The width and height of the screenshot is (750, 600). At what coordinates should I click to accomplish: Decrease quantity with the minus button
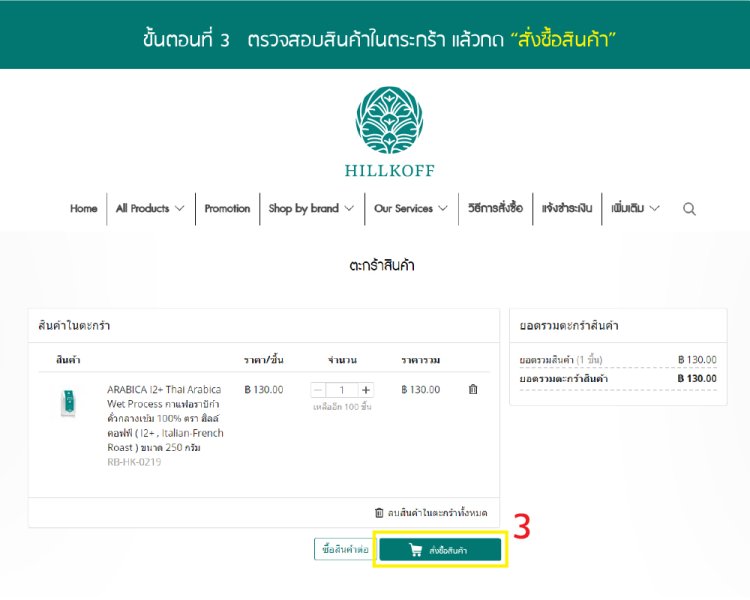[x=319, y=390]
